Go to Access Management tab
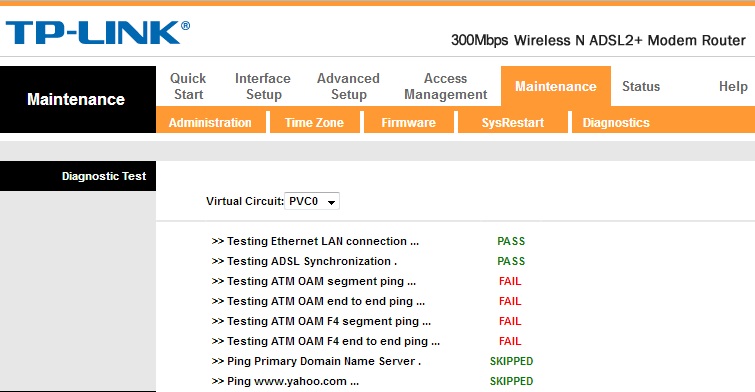Viewport: 755px width, 392px height. coord(445,86)
